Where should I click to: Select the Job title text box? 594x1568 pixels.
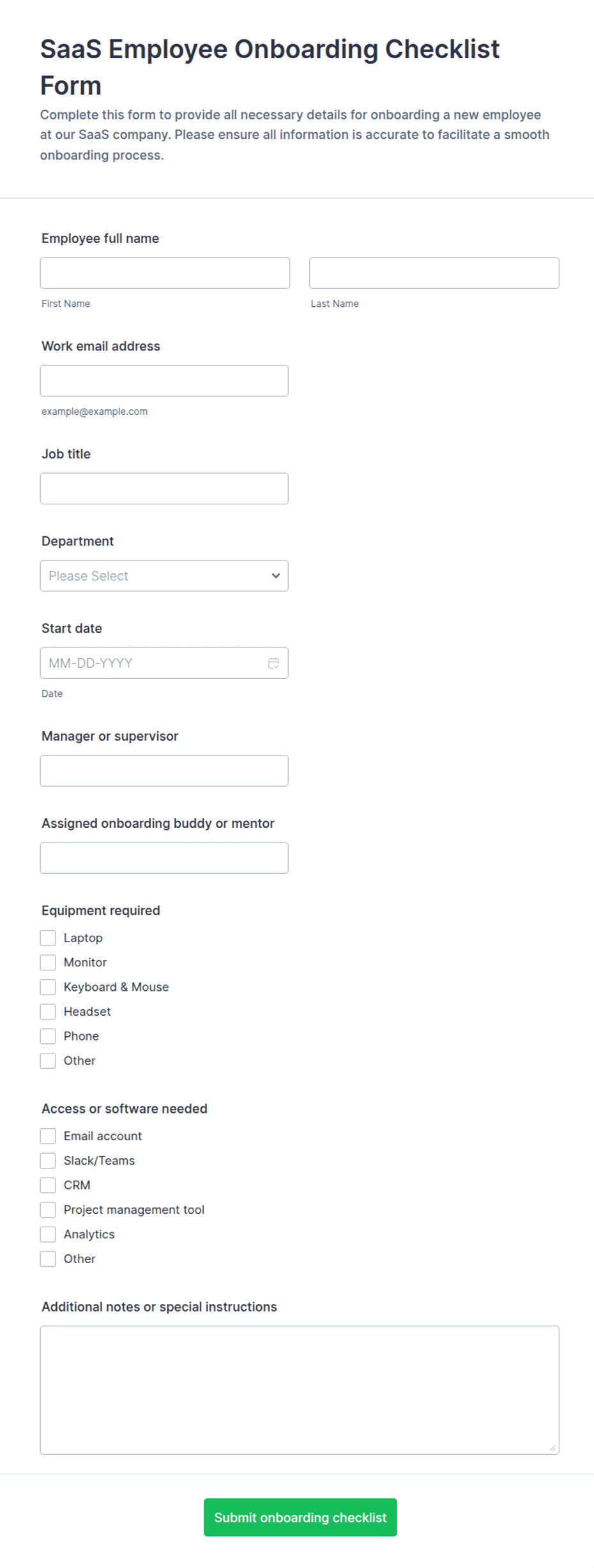164,488
